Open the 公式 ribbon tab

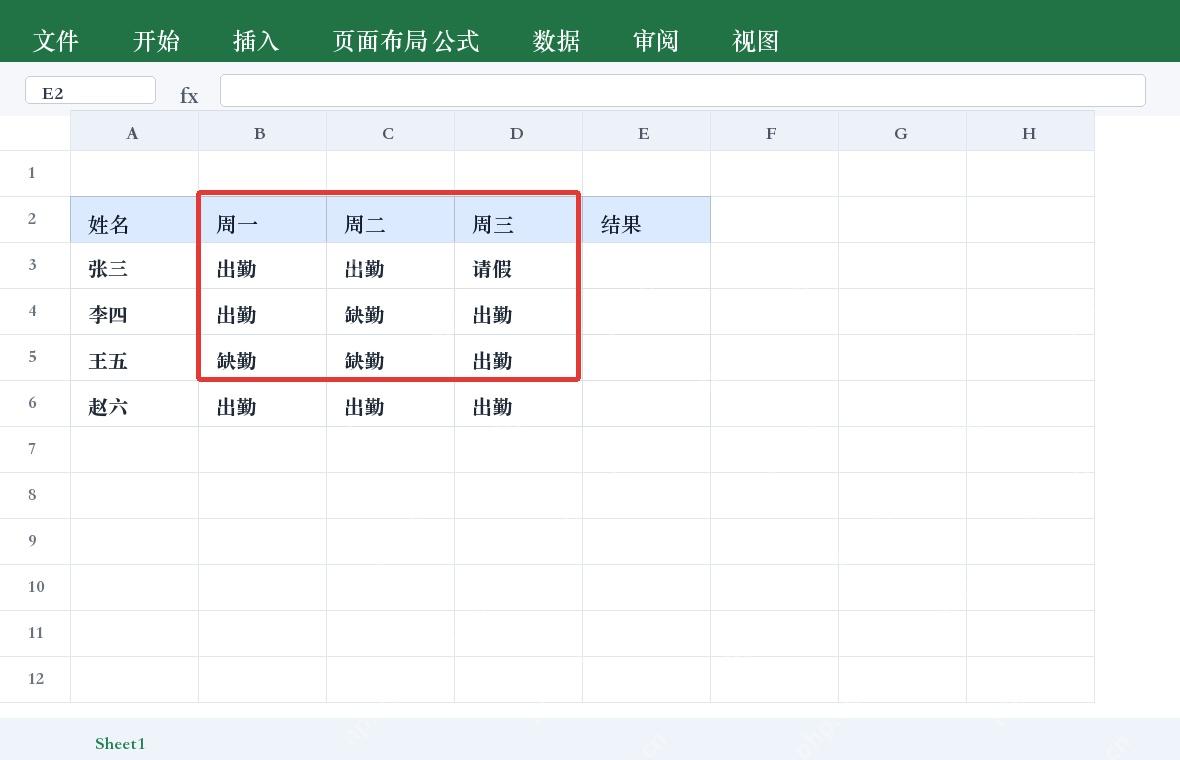[x=456, y=41]
